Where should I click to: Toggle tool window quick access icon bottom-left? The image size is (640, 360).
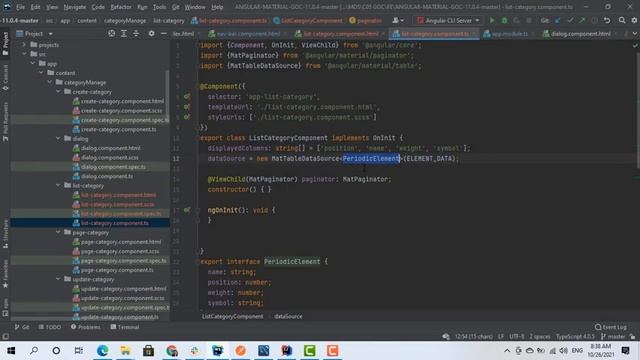(x=5, y=336)
